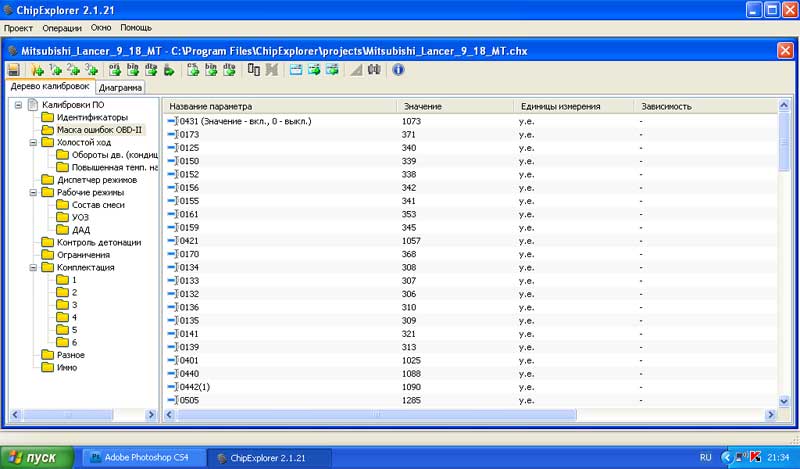Select parameter row 0421

click(190, 241)
